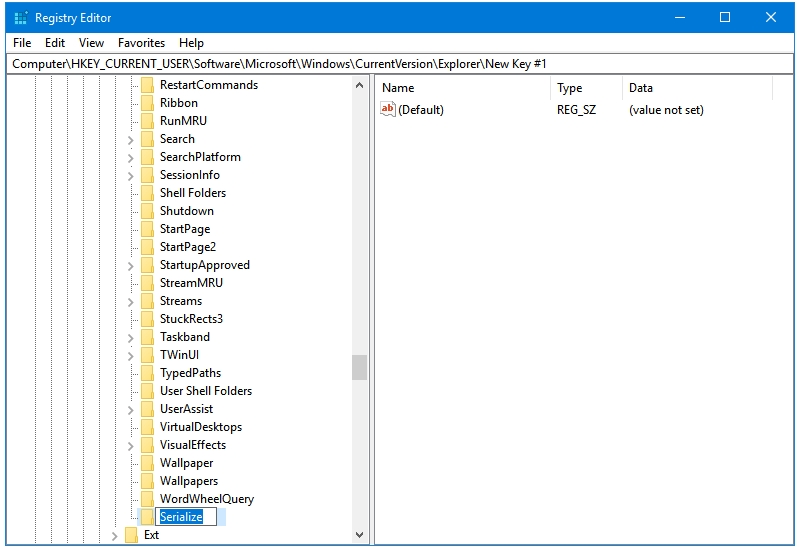The width and height of the screenshot is (799, 549).
Task: Open the Favorites menu
Action: [x=141, y=43]
